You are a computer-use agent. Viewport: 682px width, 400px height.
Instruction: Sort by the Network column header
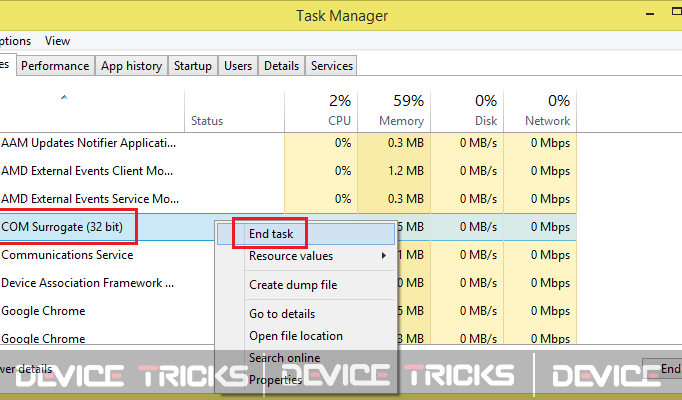(540, 111)
